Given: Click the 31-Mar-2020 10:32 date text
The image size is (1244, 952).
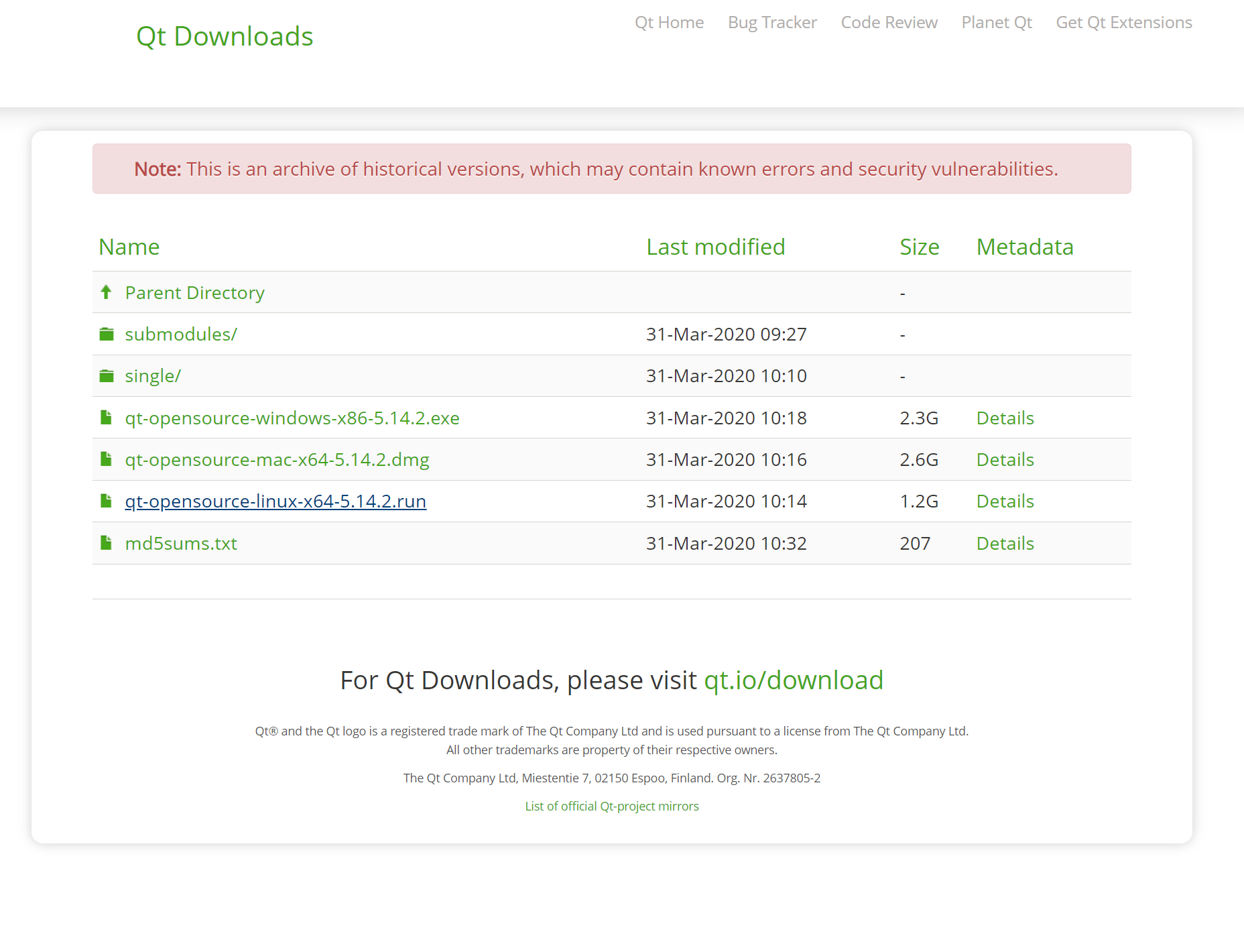Looking at the screenshot, I should point(727,544).
